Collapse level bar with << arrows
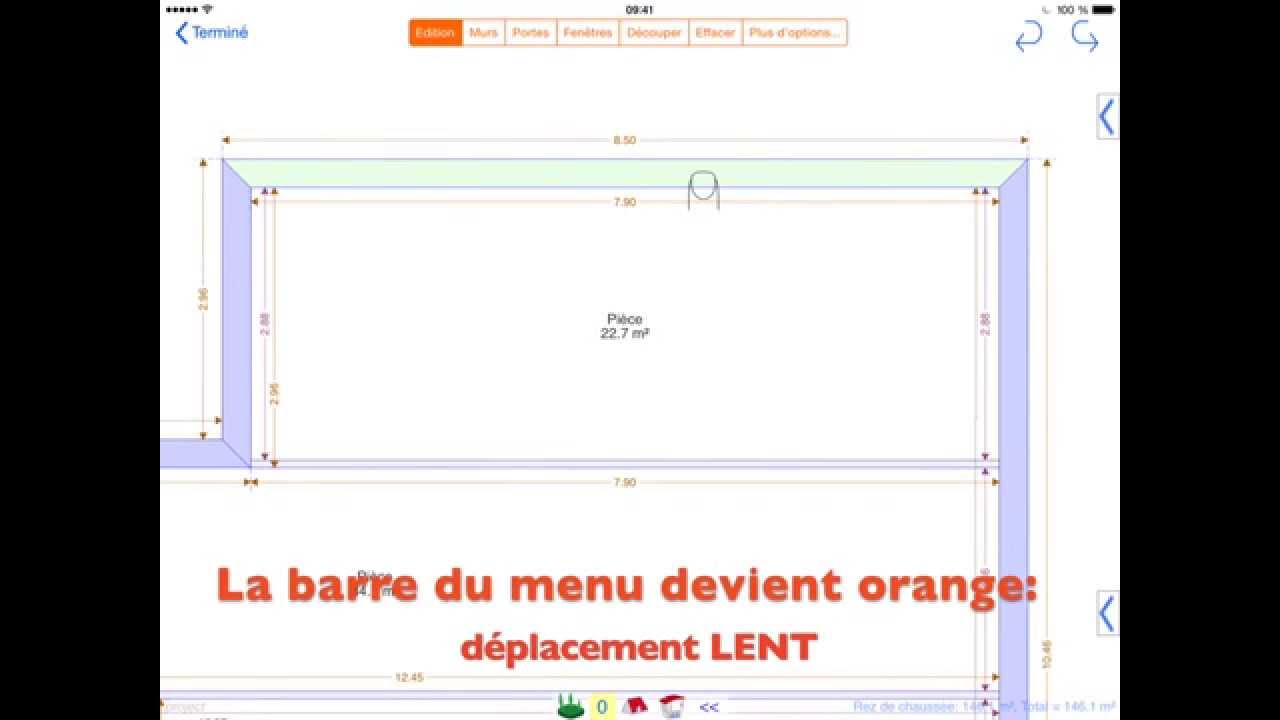 click(x=709, y=707)
